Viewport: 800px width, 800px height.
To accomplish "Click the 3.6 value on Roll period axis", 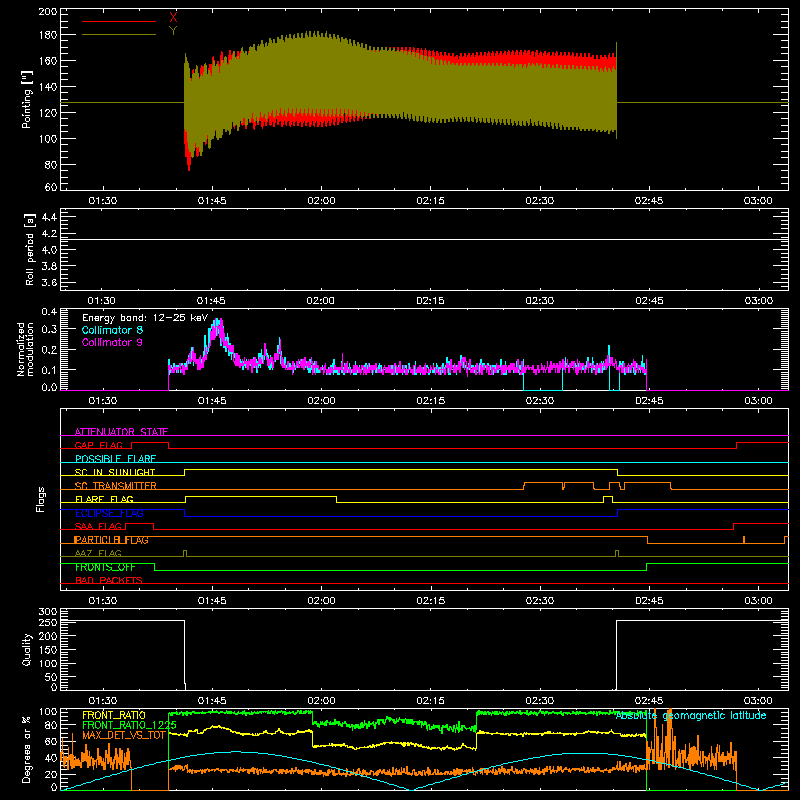I will [x=49, y=283].
